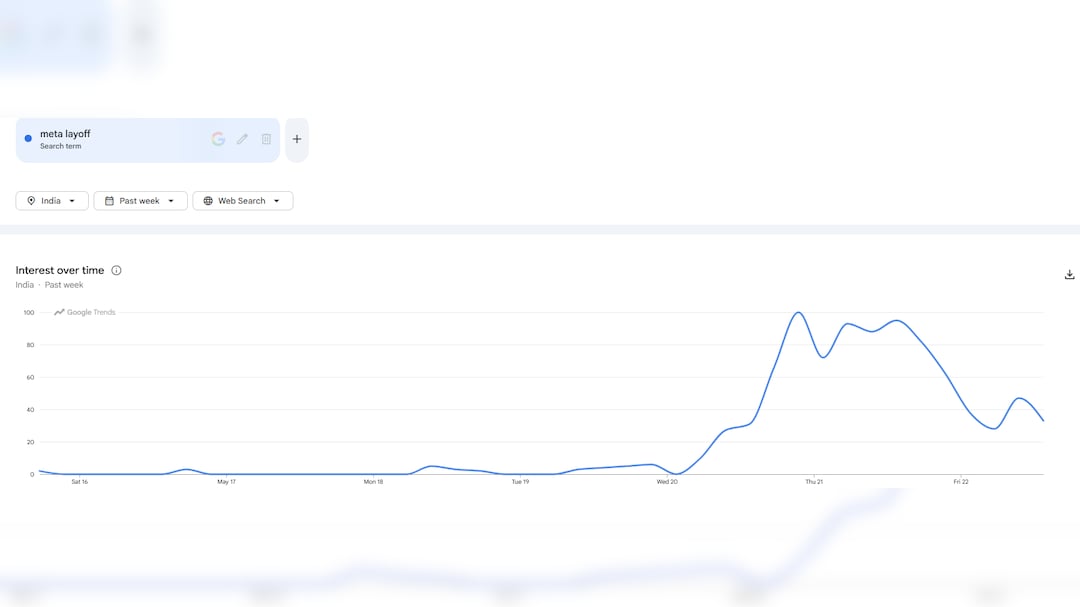Click the calendar icon beside Past week
Screen dimensions: 1080x607
(109, 200)
